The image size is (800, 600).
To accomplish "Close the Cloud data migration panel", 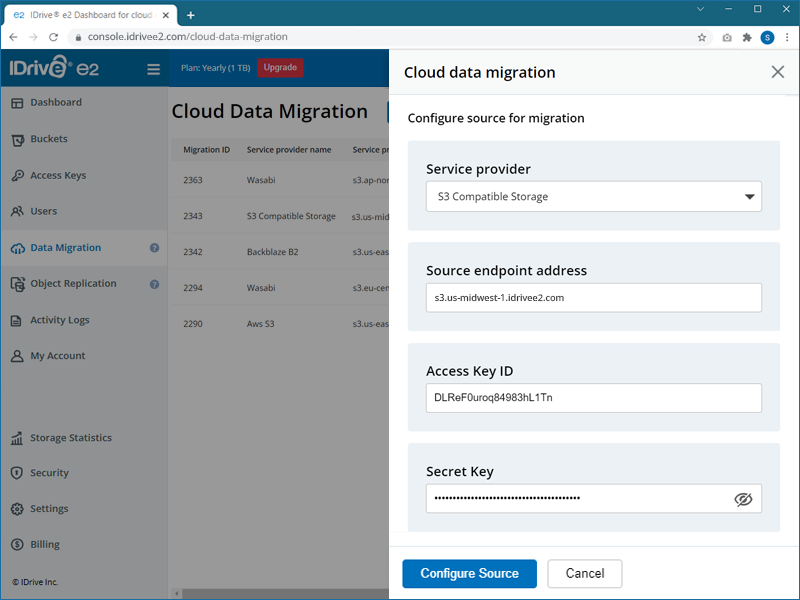I will [777, 72].
